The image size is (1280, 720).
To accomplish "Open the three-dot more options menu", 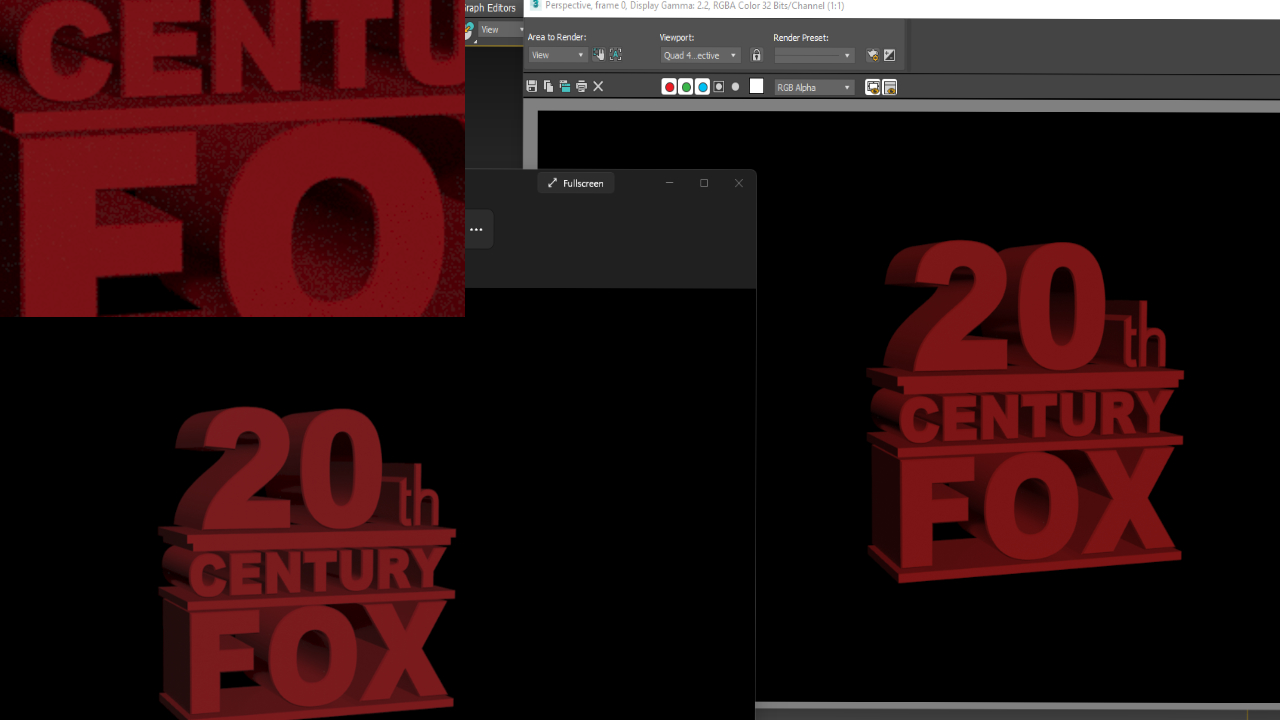I will click(x=476, y=229).
